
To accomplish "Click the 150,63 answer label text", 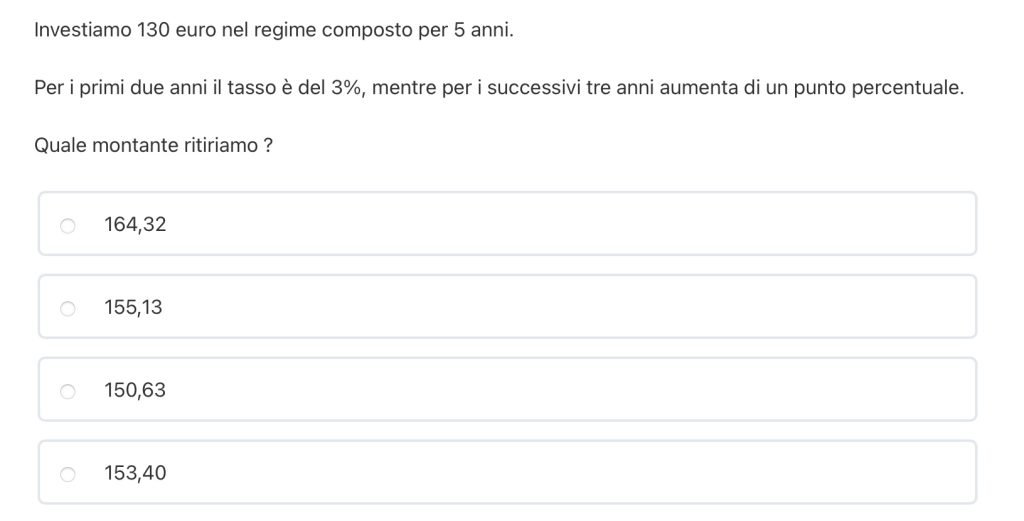I will click(135, 391).
